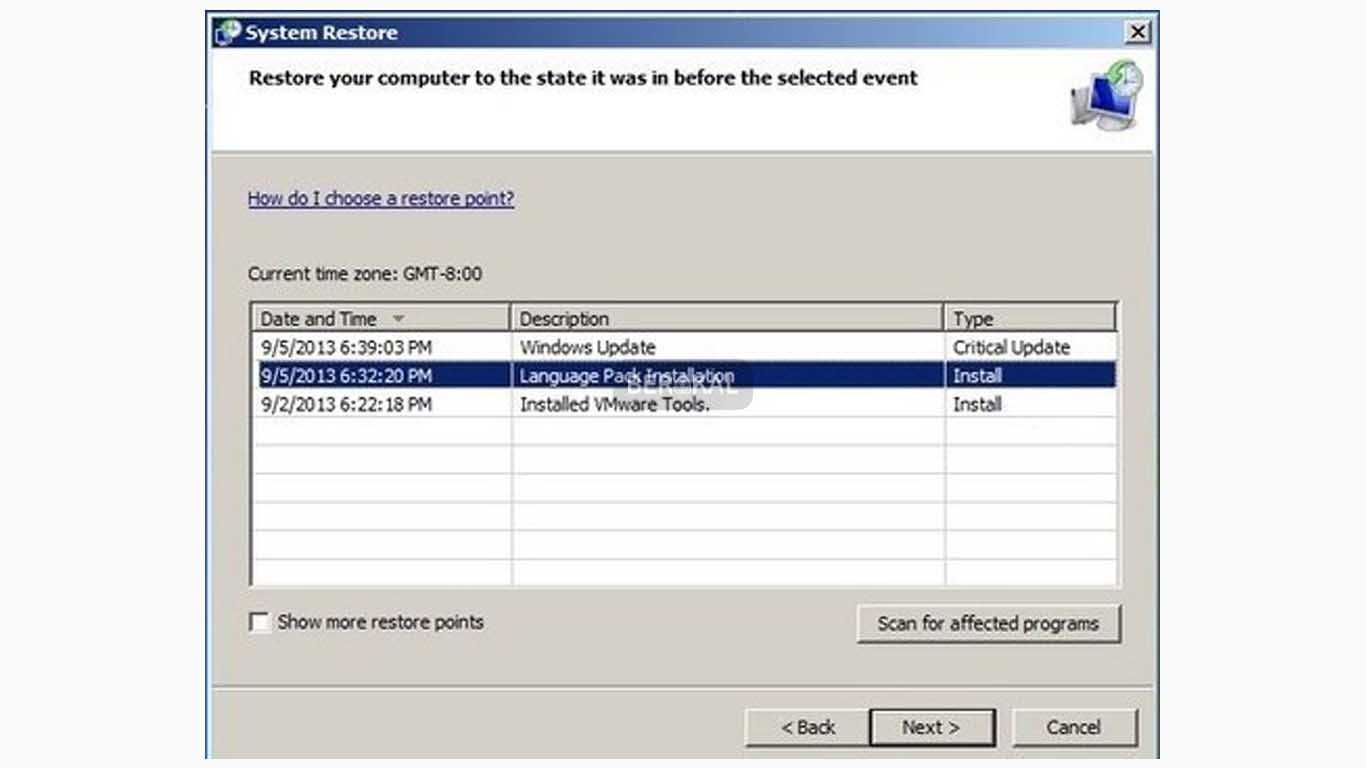
Task: Click the System Restore computer clock graphic
Action: (x=1107, y=95)
